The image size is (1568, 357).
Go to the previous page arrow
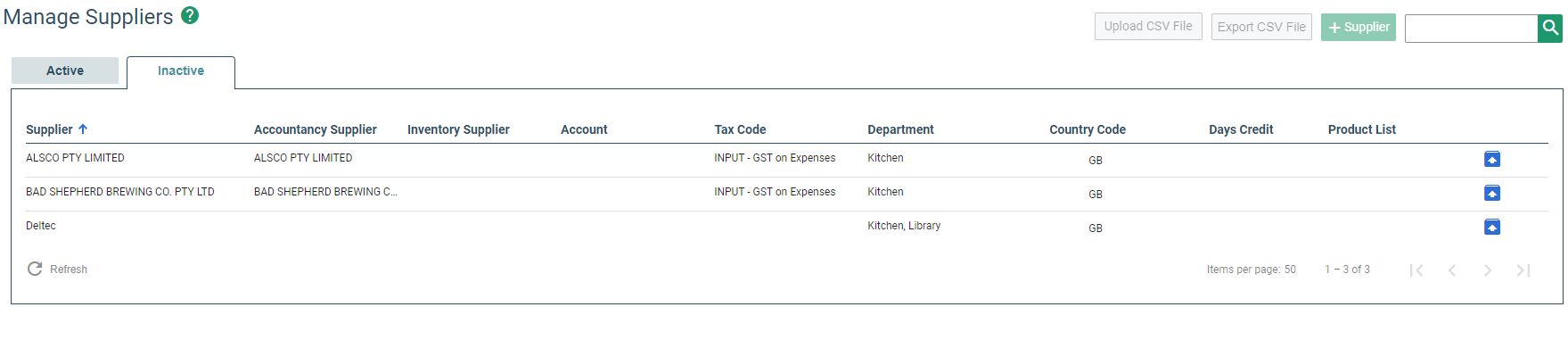click(x=1452, y=270)
